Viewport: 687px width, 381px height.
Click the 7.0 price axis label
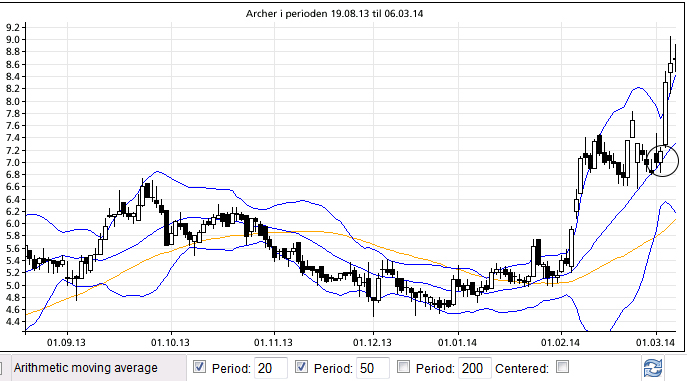[13, 163]
